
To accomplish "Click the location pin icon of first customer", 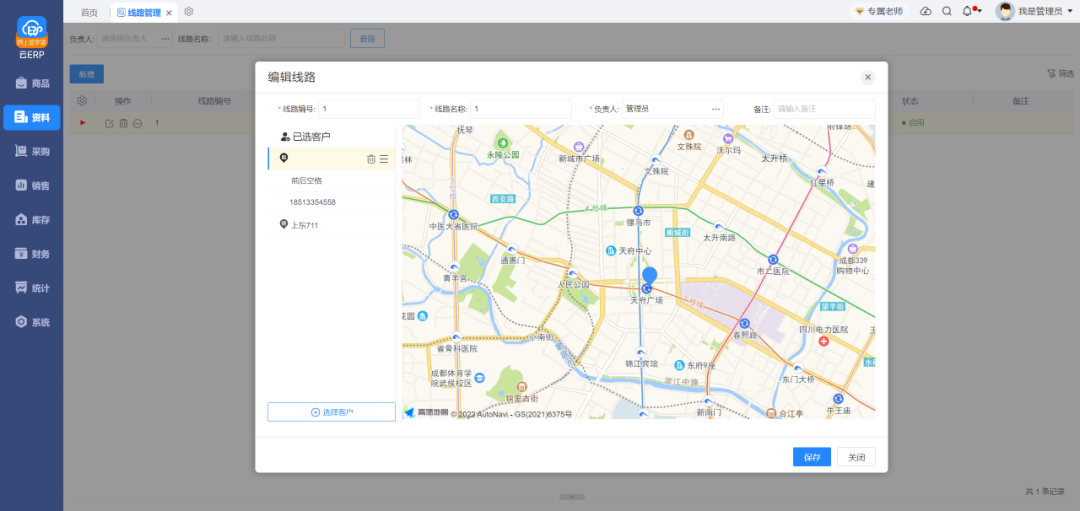I will point(284,158).
